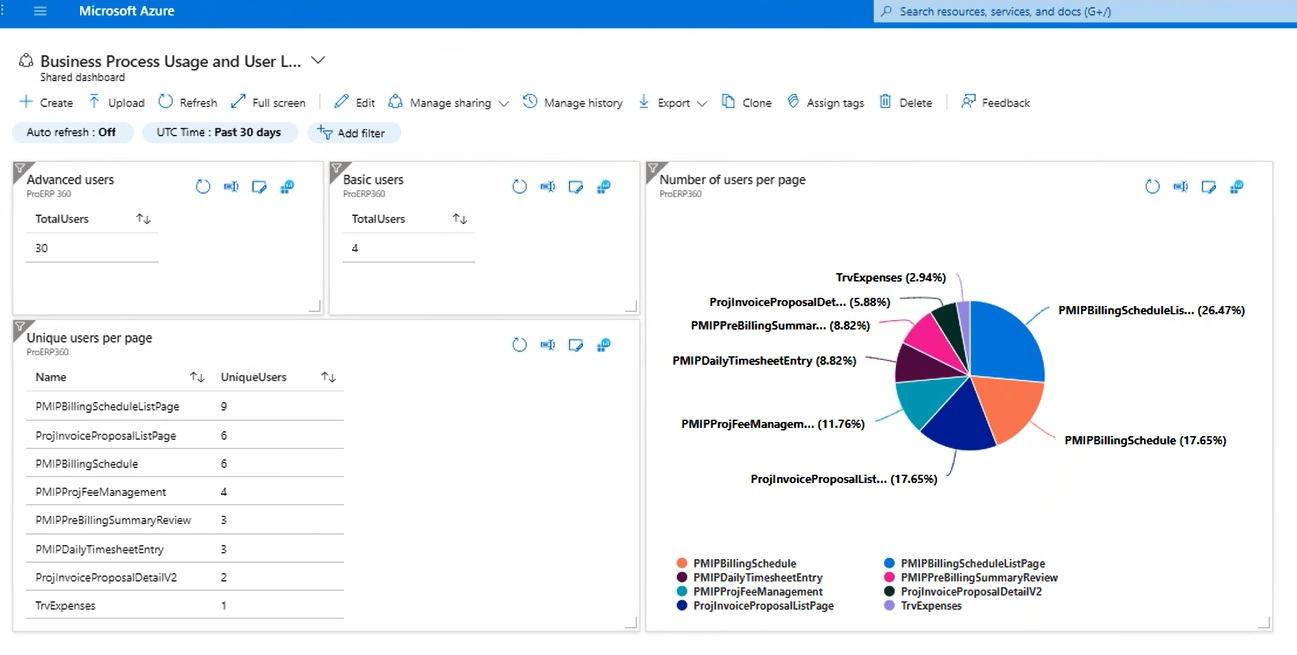Open the hamburger portal menu

coord(40,11)
